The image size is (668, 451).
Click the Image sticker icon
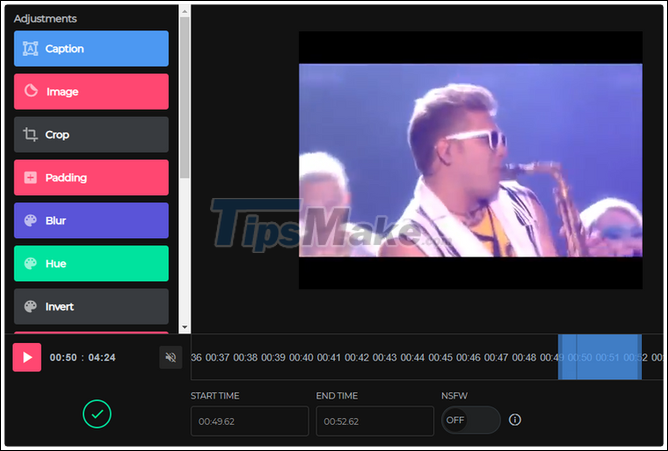pyautogui.click(x=31, y=91)
